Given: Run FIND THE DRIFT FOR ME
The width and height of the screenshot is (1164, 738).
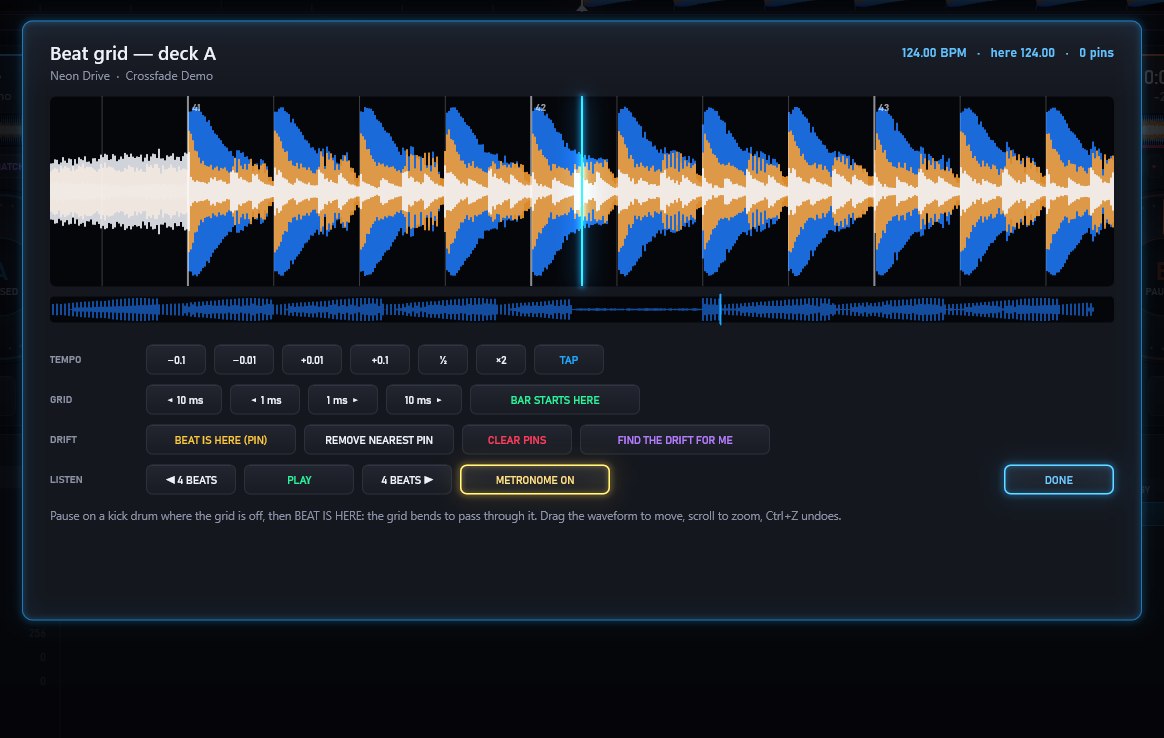Looking at the screenshot, I should tap(675, 440).
